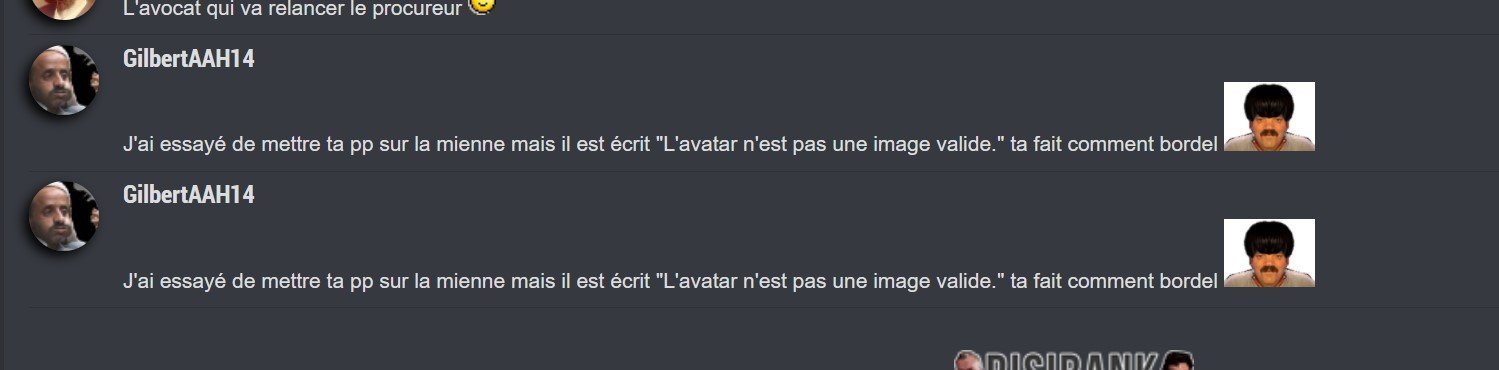Open the mustache sticker in the first message
The width and height of the screenshot is (1499, 370).
coord(1269,116)
